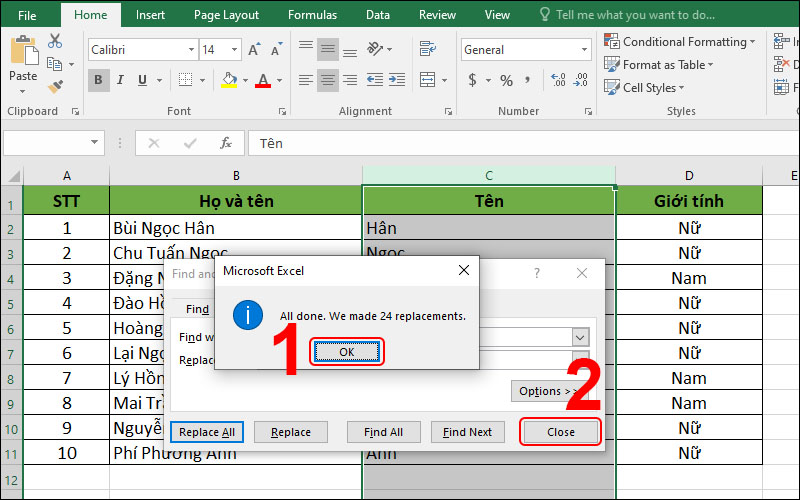Click the Cut scissors icon
The height and width of the screenshot is (500, 800).
(x=55, y=41)
